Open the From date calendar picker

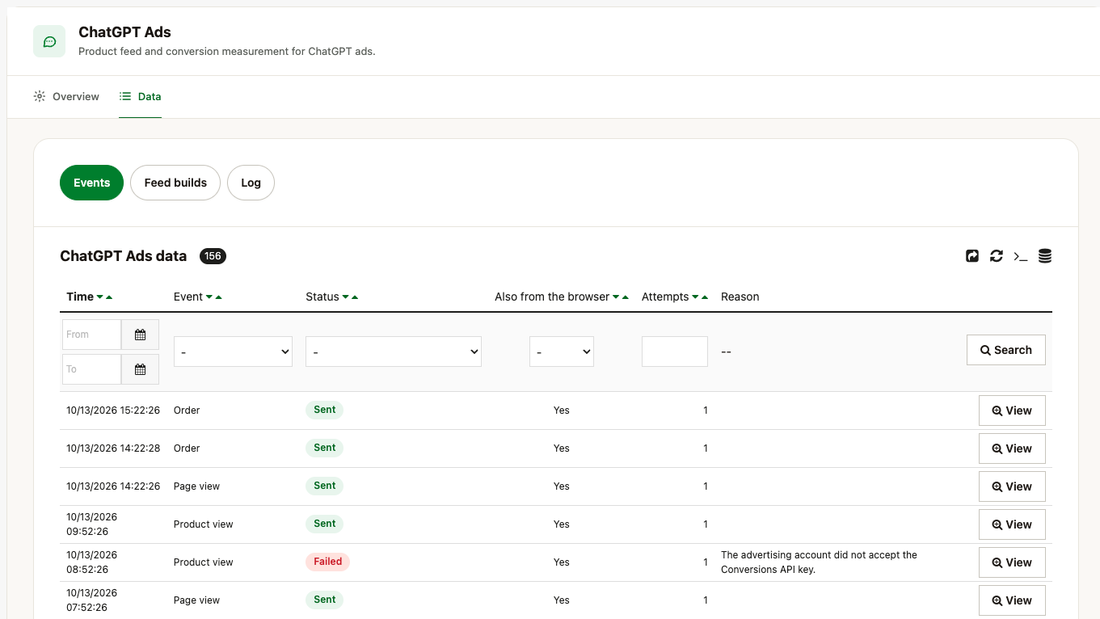[x=140, y=335]
